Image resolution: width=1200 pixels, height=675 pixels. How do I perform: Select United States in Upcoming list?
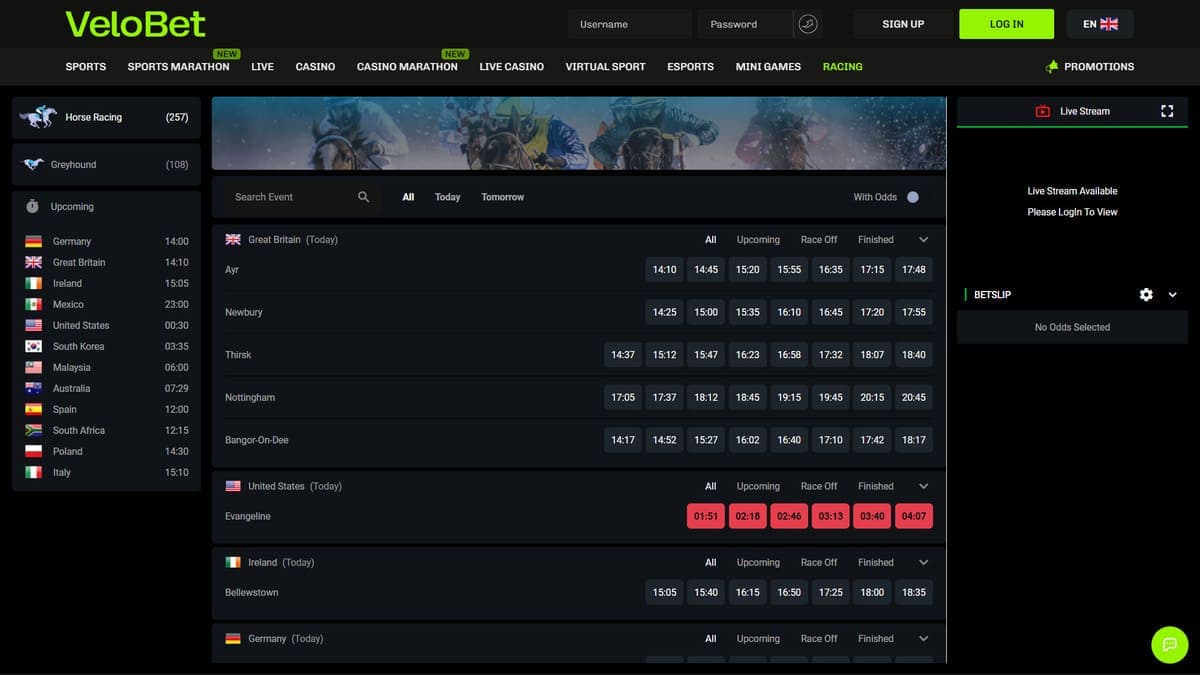[106, 325]
